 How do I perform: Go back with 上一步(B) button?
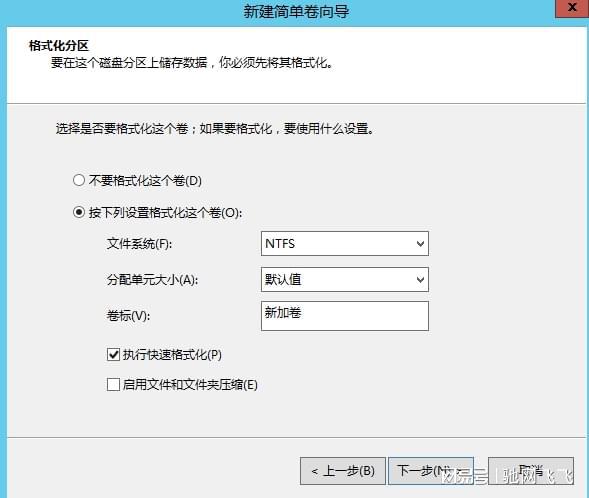[x=343, y=471]
